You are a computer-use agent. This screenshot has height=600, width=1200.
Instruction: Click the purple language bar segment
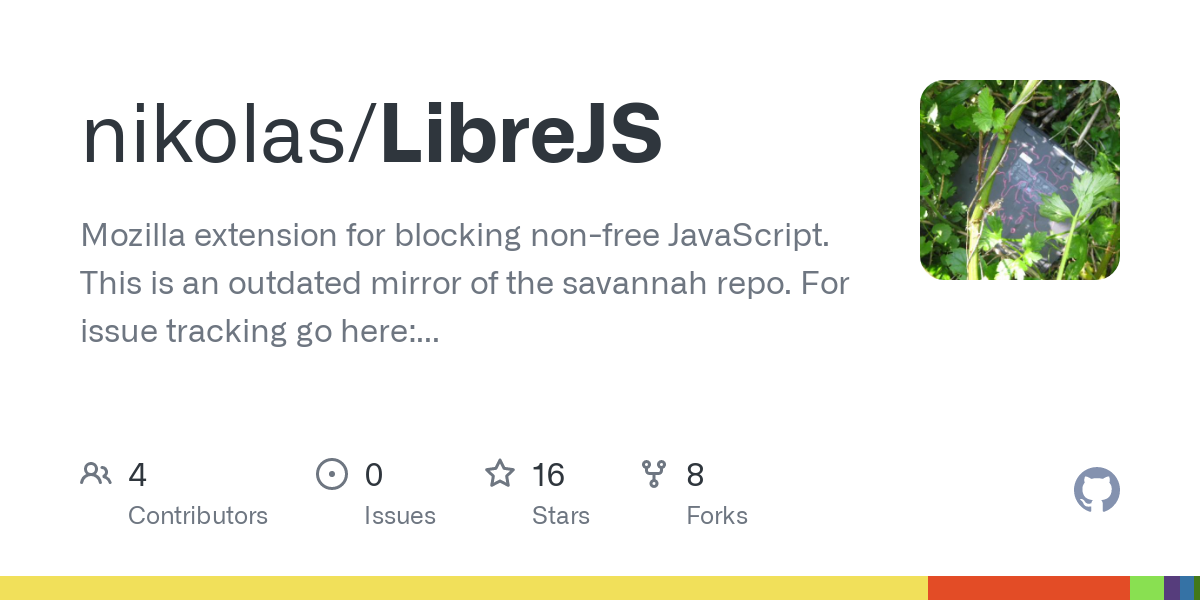coord(1172,588)
